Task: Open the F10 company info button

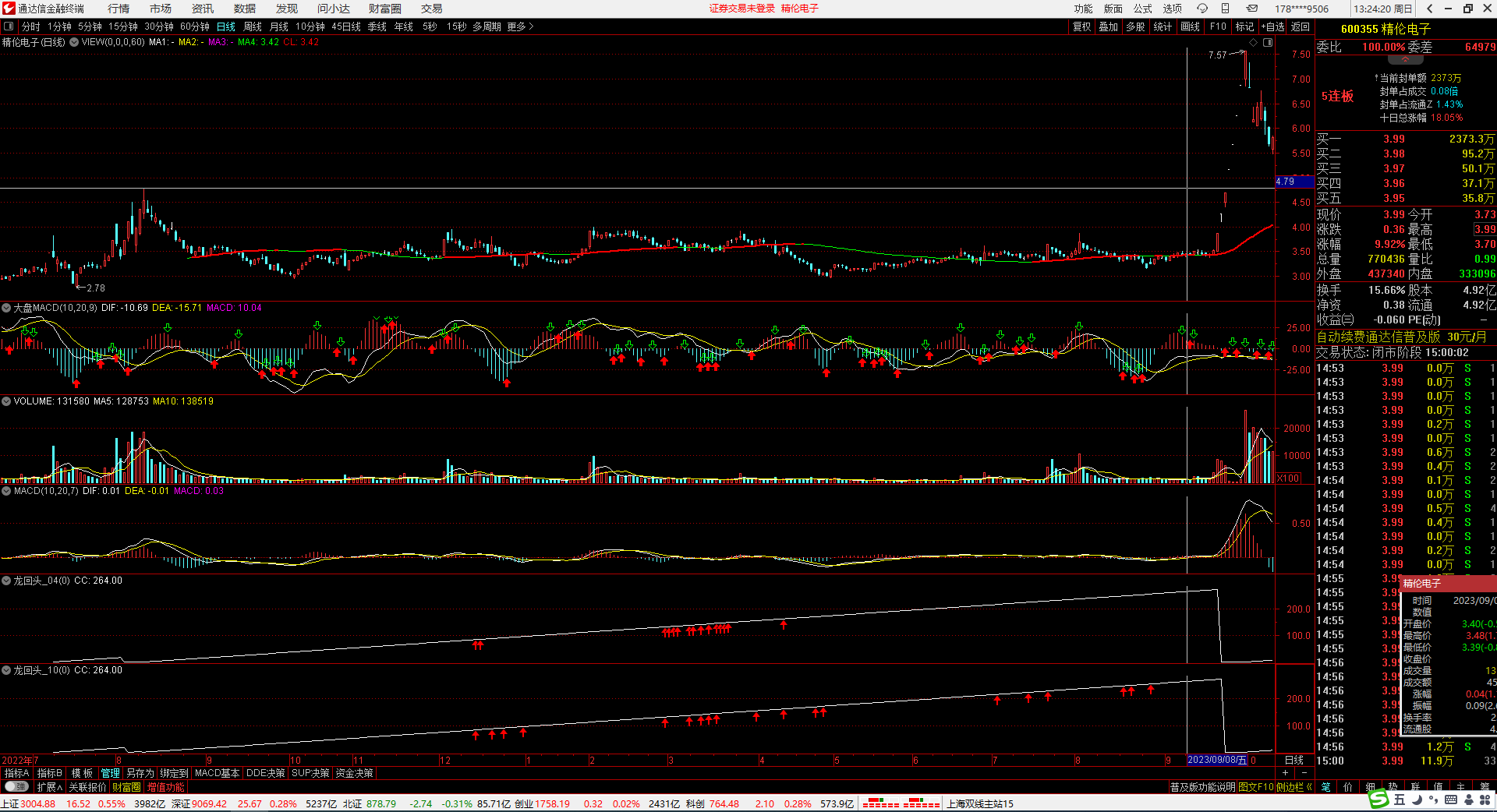Action: [1218, 26]
